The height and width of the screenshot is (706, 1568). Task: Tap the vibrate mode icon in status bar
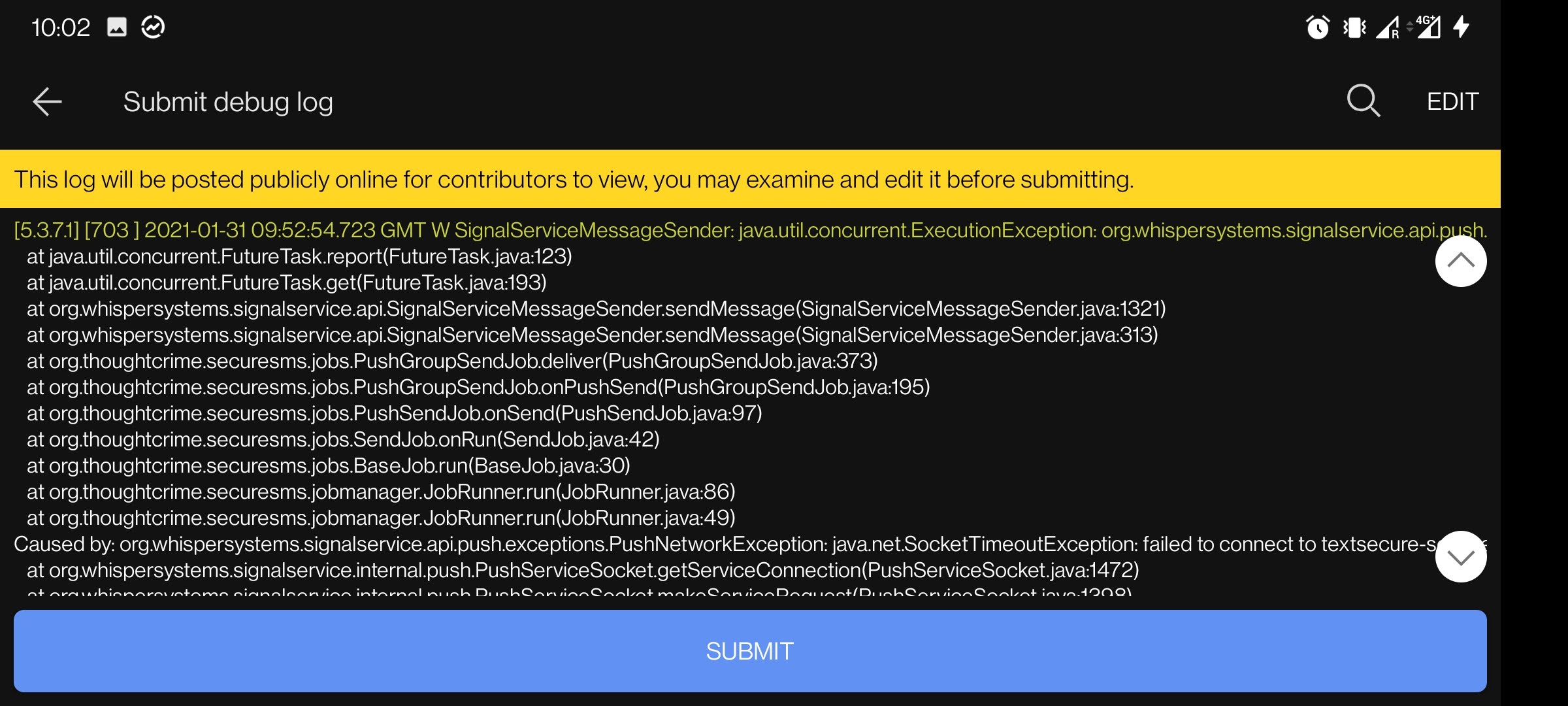click(x=1353, y=27)
